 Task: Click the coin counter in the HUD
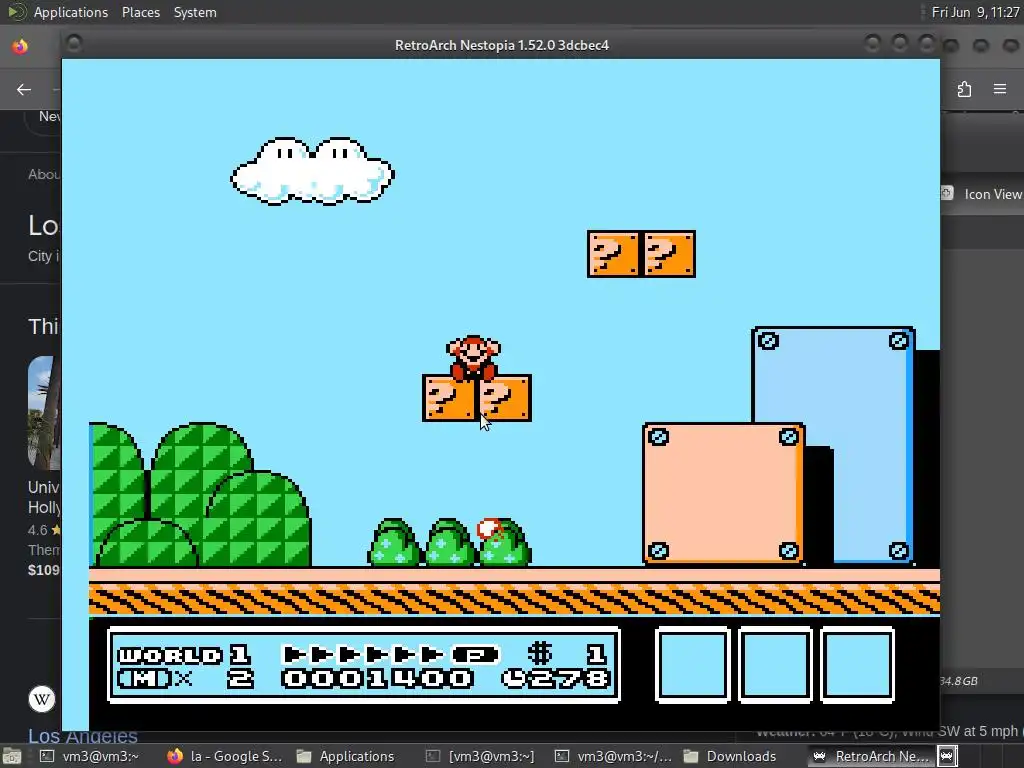coord(568,654)
